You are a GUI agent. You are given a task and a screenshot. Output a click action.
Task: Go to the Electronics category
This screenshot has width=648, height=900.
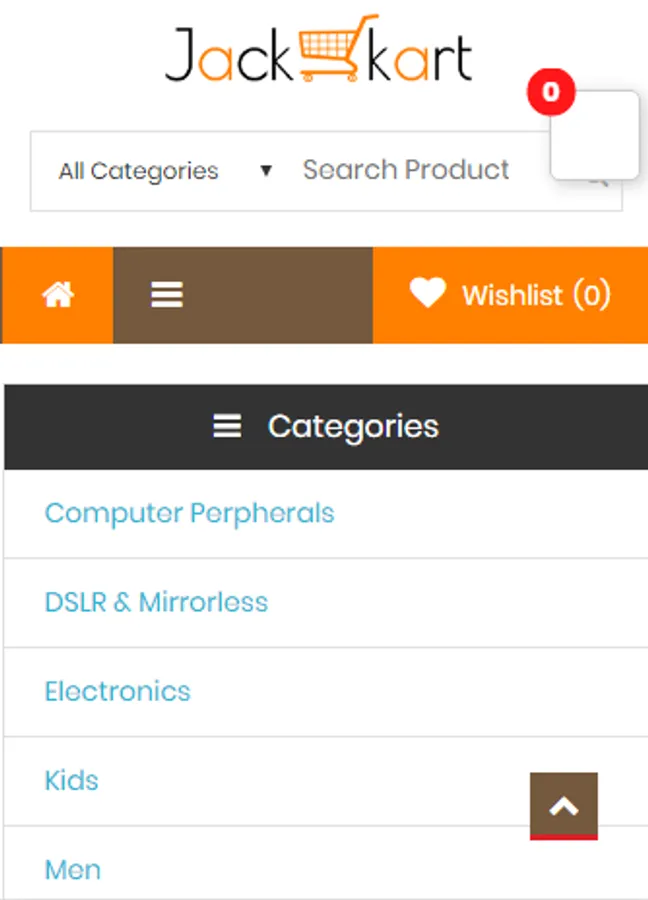[118, 692]
